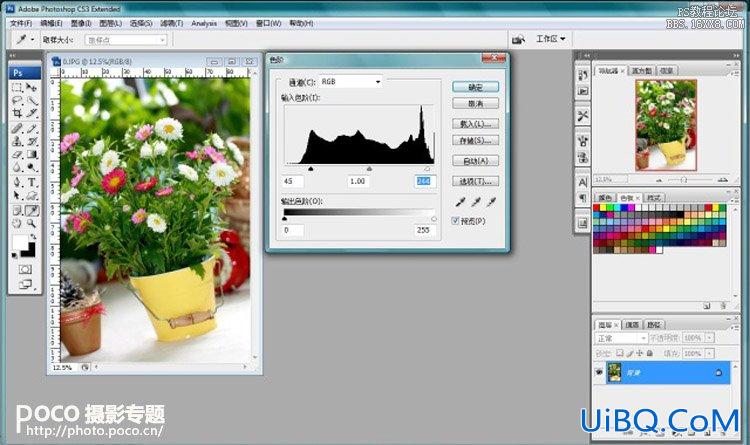The image size is (750, 445).
Task: Select the Type tool
Action: coord(32,182)
